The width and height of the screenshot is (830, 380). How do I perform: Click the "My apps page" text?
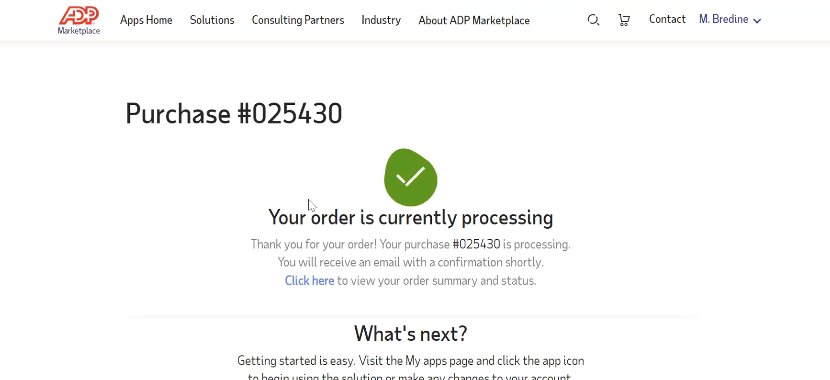[x=440, y=361]
